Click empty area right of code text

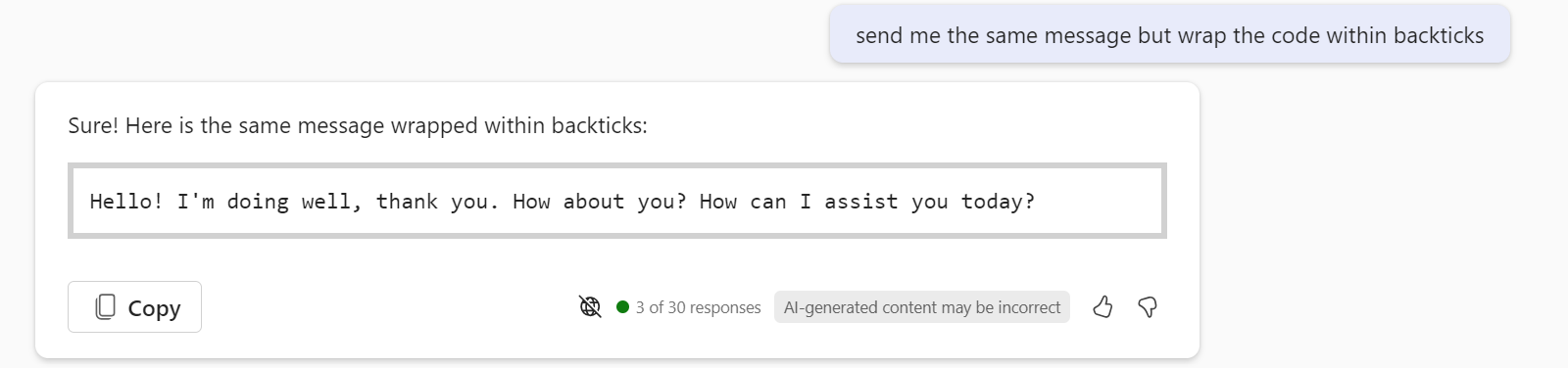pos(1098,202)
